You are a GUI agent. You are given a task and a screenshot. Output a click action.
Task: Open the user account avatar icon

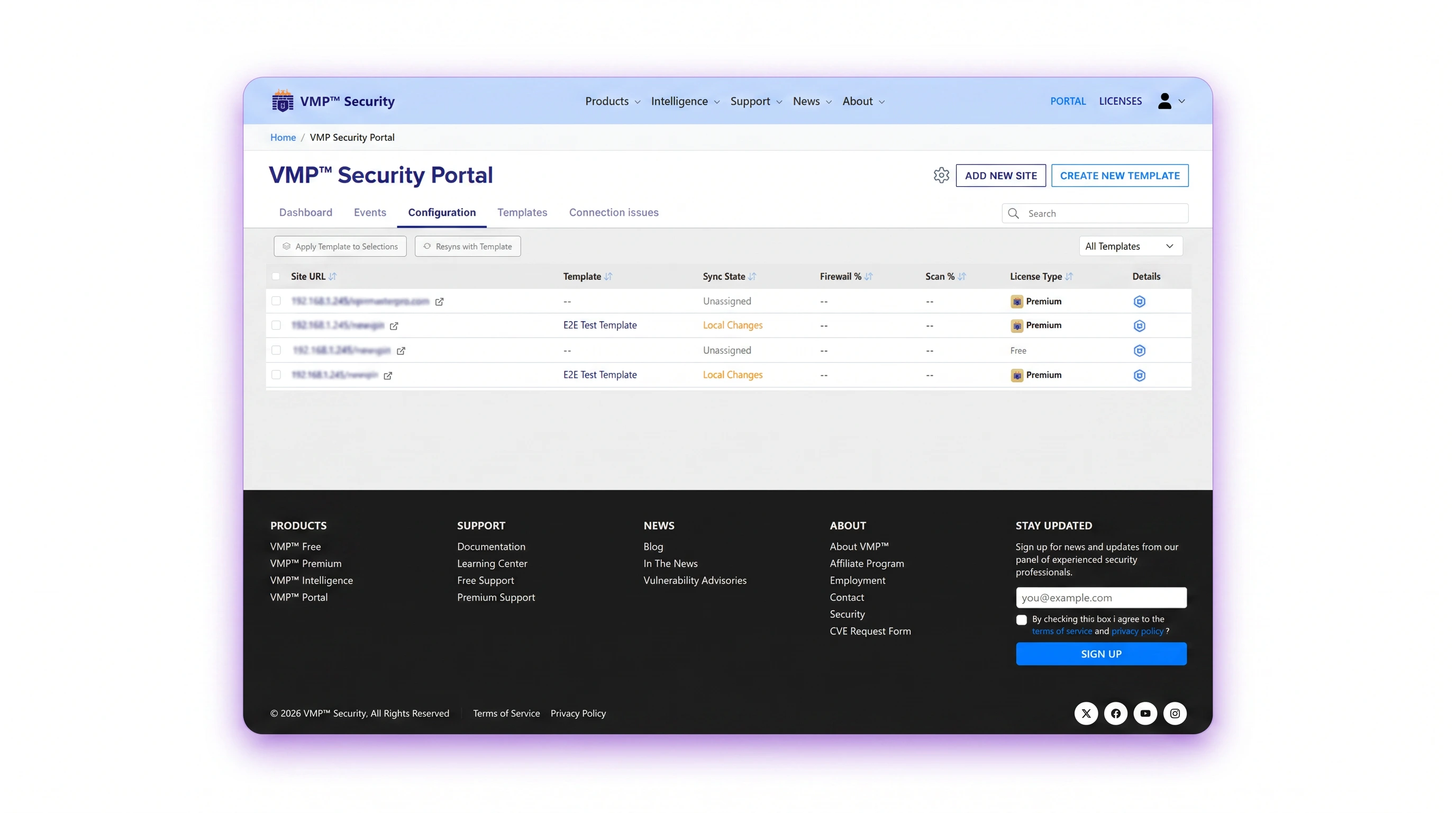[x=1164, y=101]
